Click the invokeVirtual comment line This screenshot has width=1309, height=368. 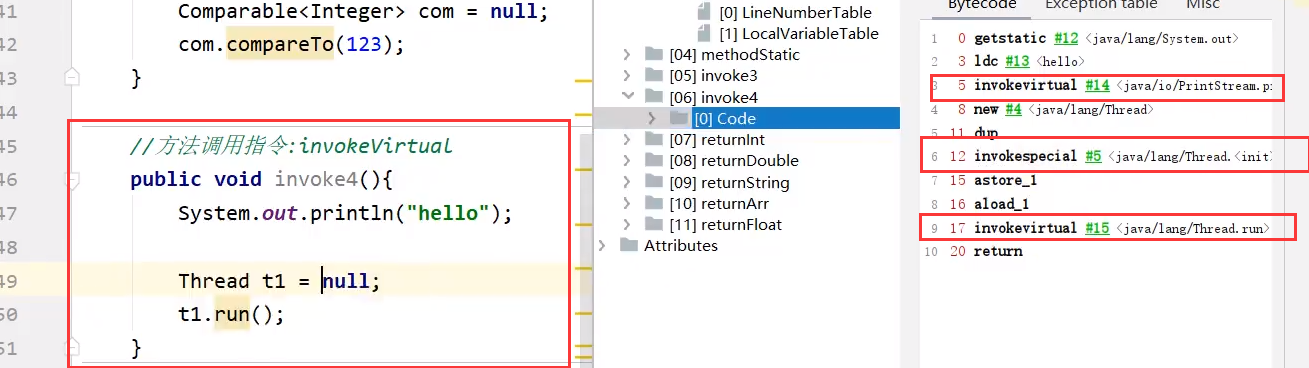click(x=291, y=146)
